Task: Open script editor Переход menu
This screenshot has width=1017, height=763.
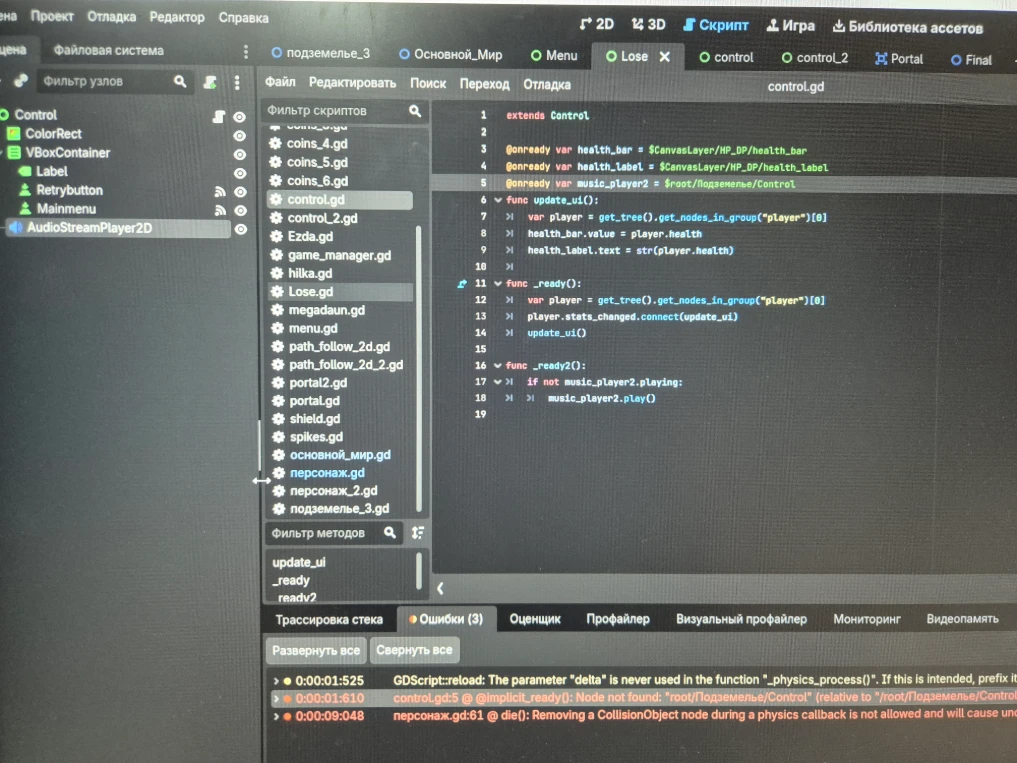Action: coord(485,84)
